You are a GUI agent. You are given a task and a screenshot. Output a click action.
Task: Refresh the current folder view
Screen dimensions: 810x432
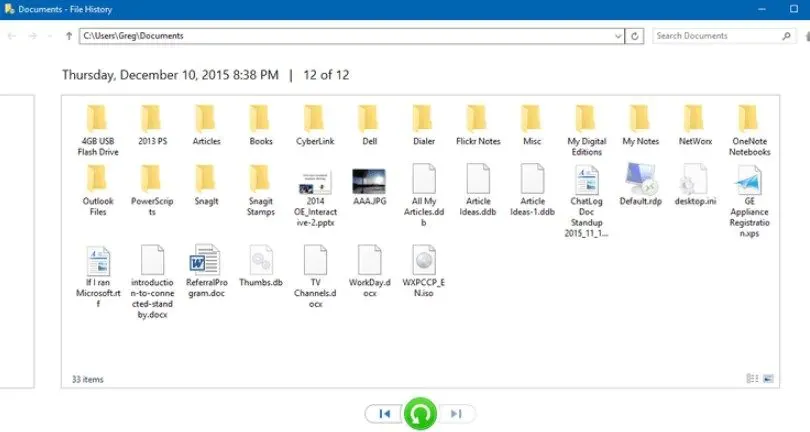[x=635, y=36]
